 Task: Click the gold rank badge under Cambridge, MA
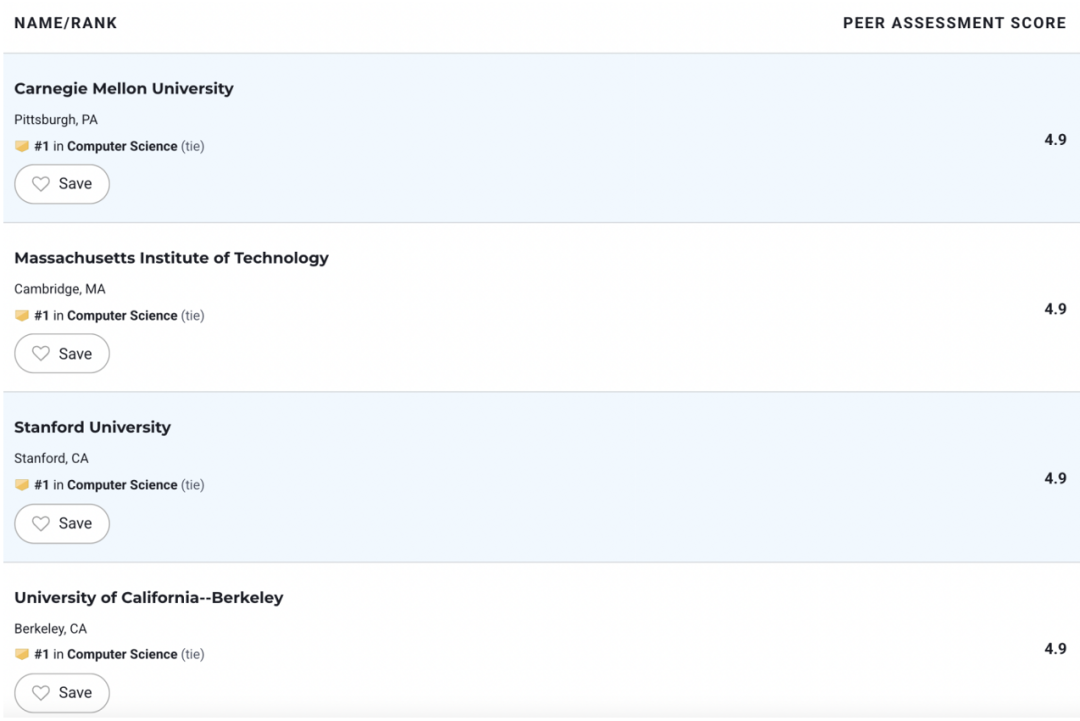click(22, 315)
